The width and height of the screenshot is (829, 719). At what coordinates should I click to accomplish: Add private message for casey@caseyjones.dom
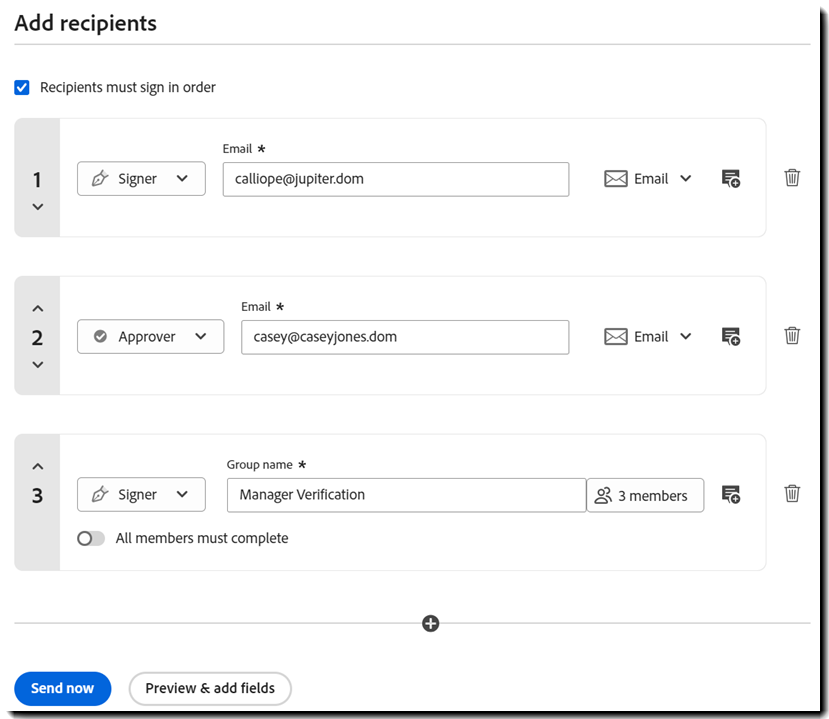click(x=731, y=337)
